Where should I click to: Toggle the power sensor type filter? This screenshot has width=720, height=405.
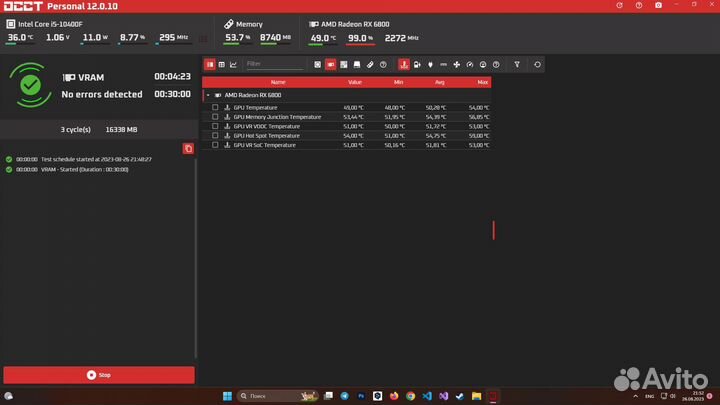(x=417, y=65)
